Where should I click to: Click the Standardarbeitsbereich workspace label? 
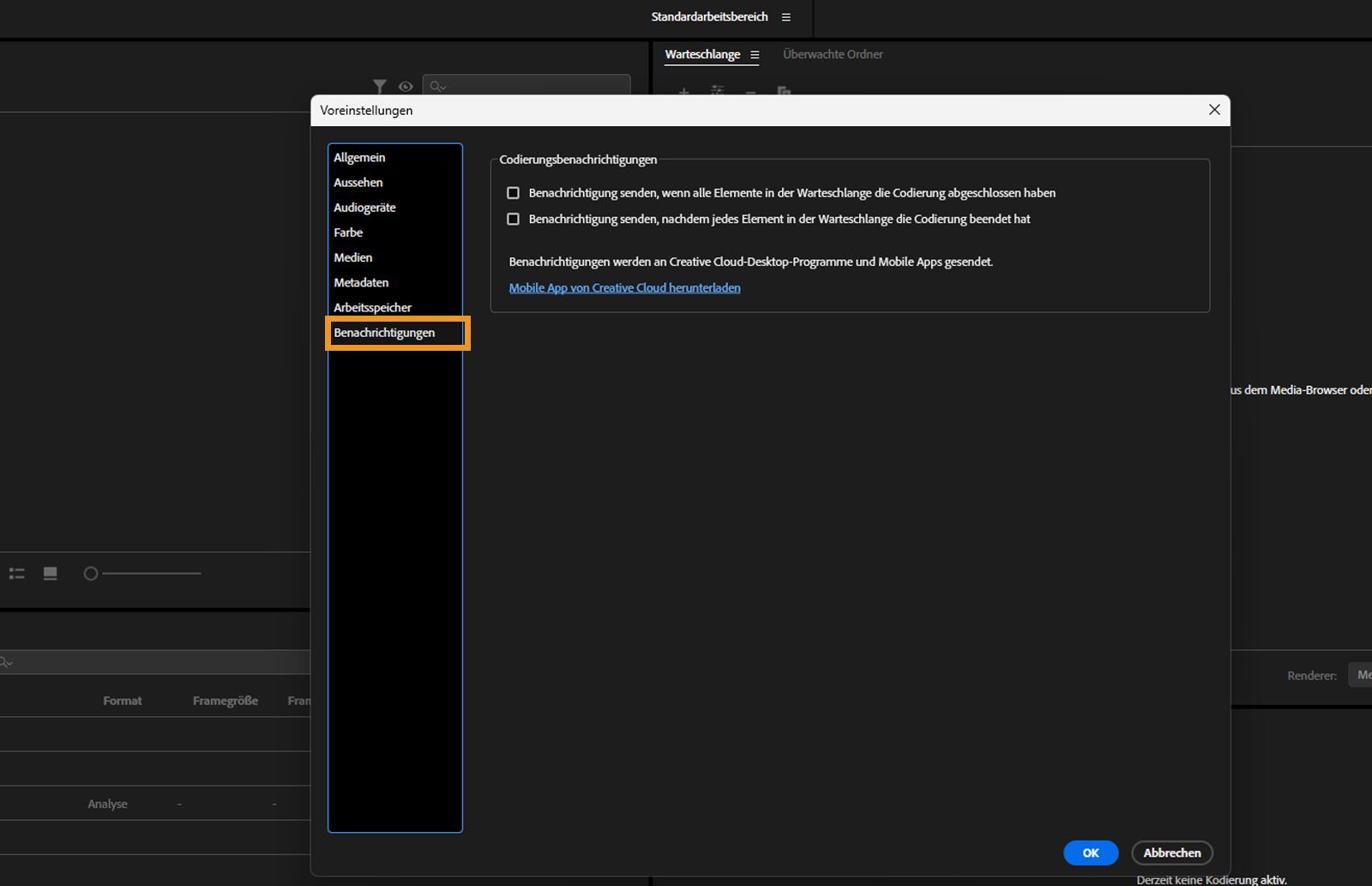click(709, 17)
